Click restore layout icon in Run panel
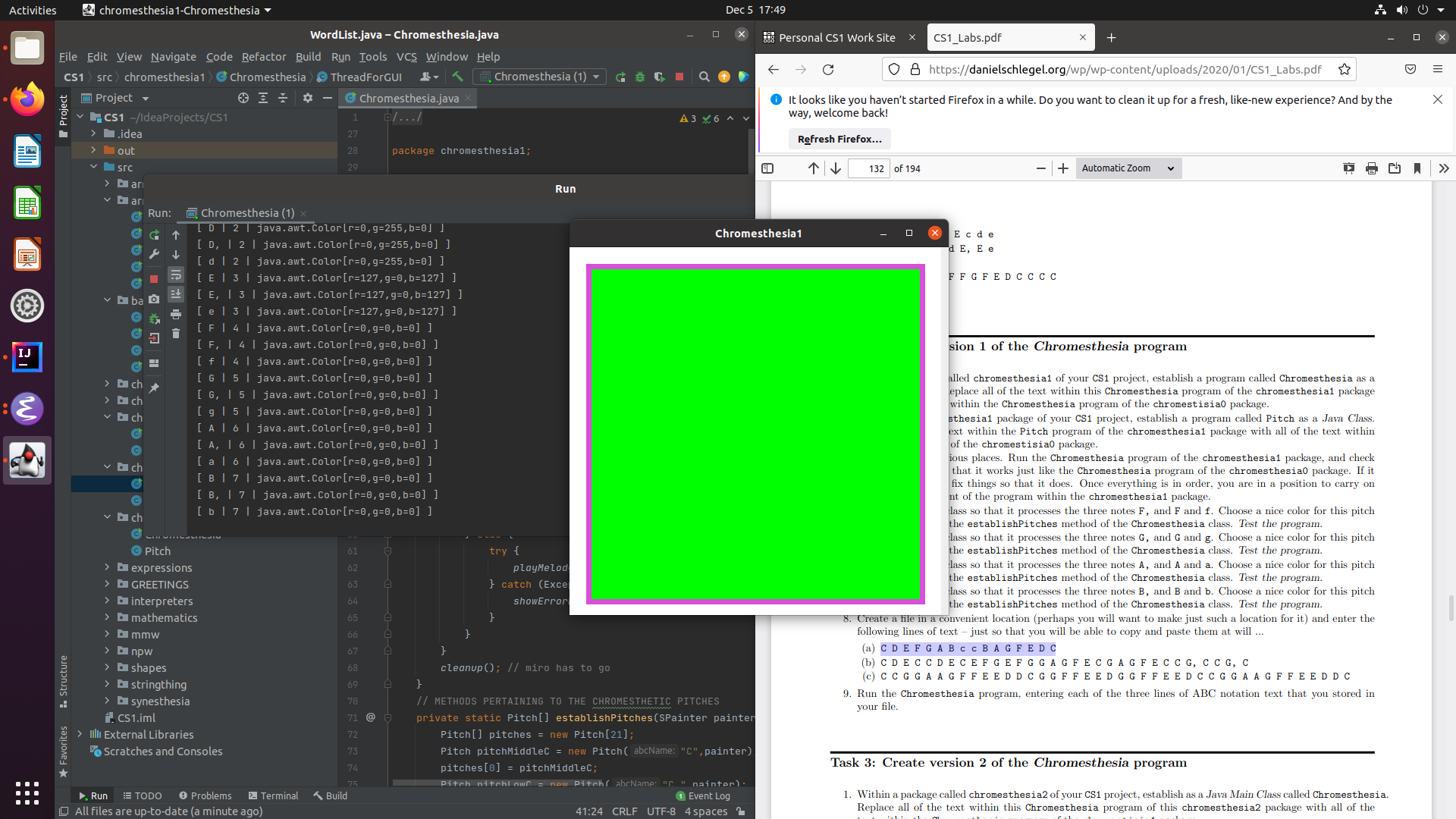This screenshot has height=819, width=1456. pyautogui.click(x=155, y=363)
